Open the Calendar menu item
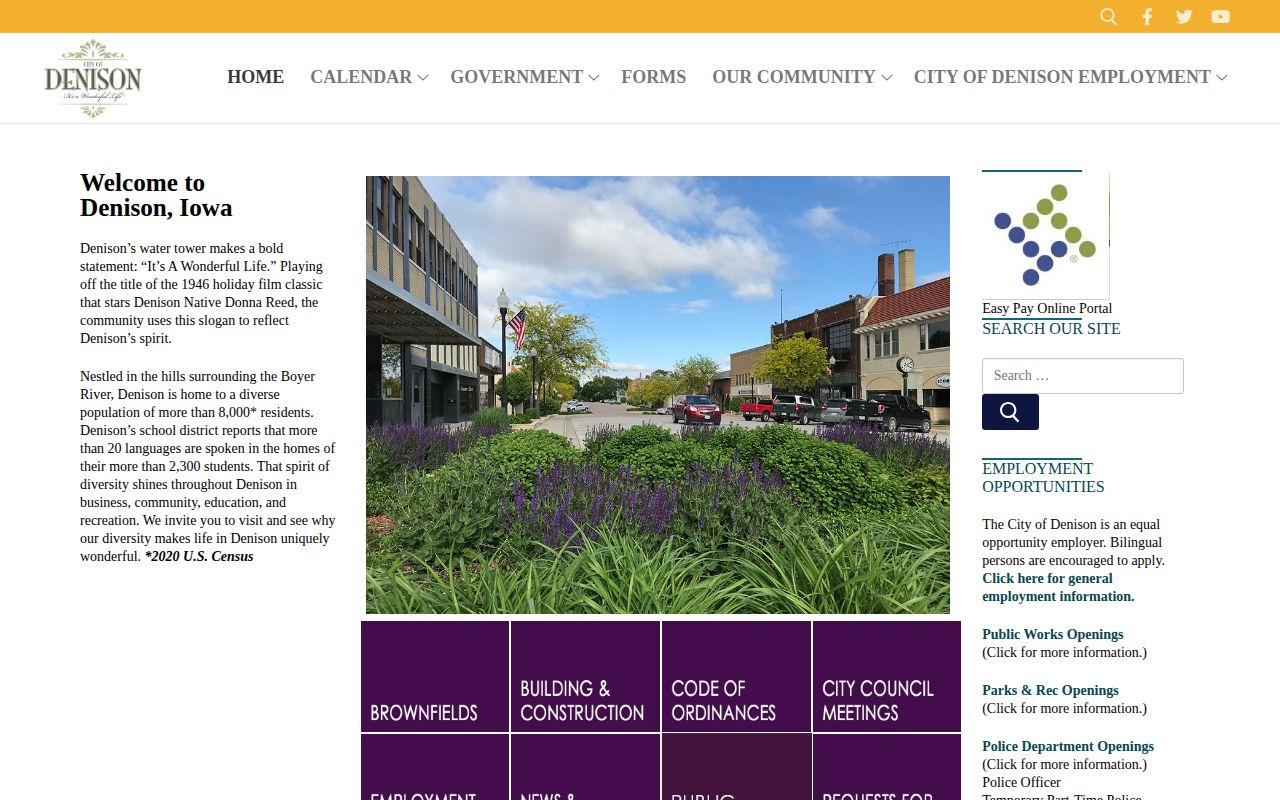The image size is (1280, 800). [x=361, y=77]
